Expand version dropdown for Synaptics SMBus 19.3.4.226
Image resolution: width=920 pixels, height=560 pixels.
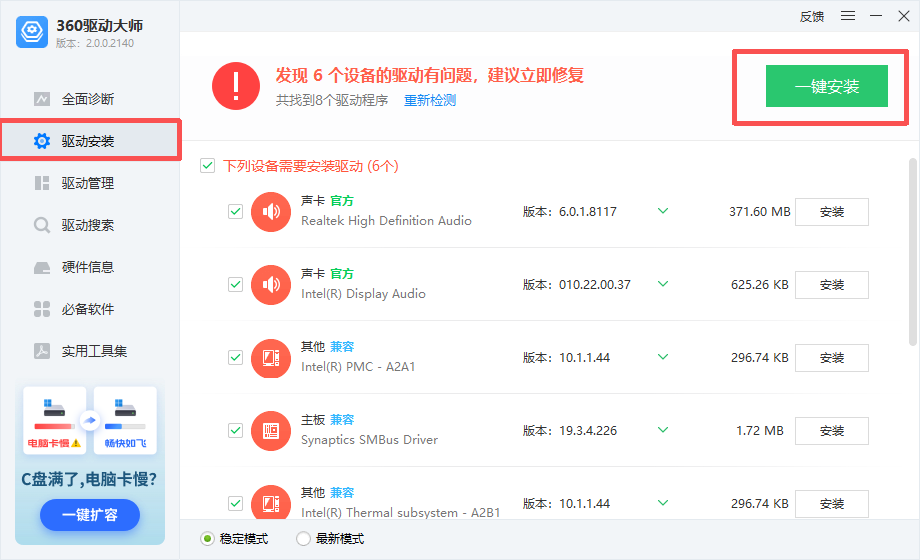[x=663, y=430]
